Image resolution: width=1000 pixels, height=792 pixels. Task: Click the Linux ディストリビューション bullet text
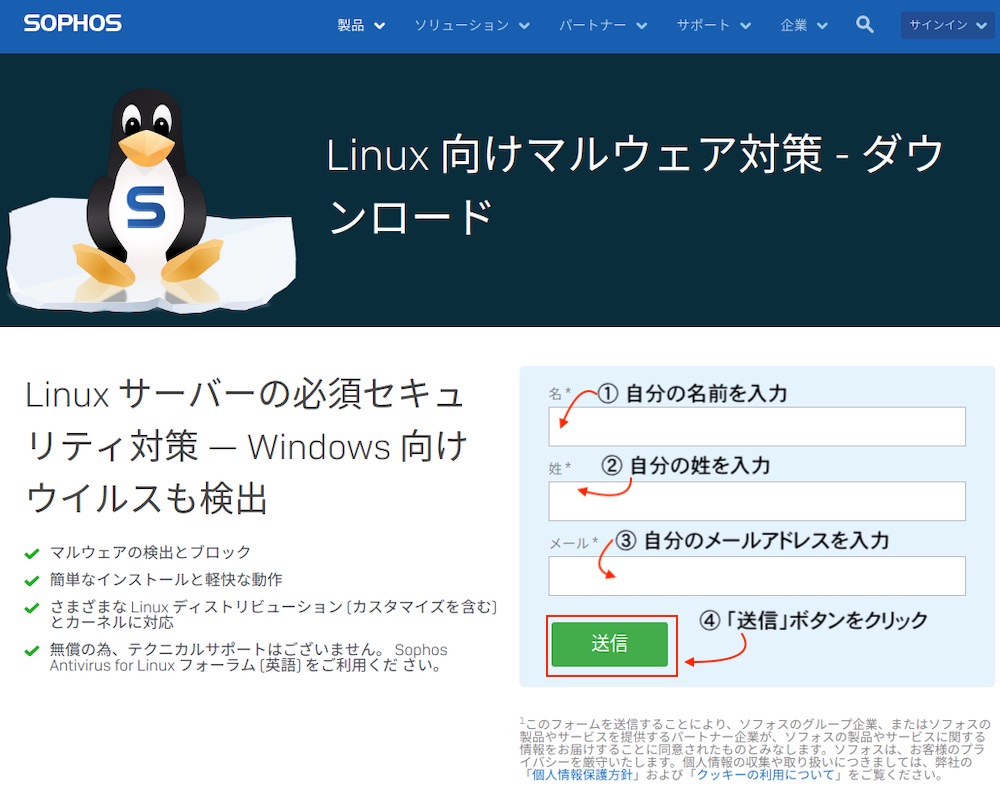click(273, 614)
